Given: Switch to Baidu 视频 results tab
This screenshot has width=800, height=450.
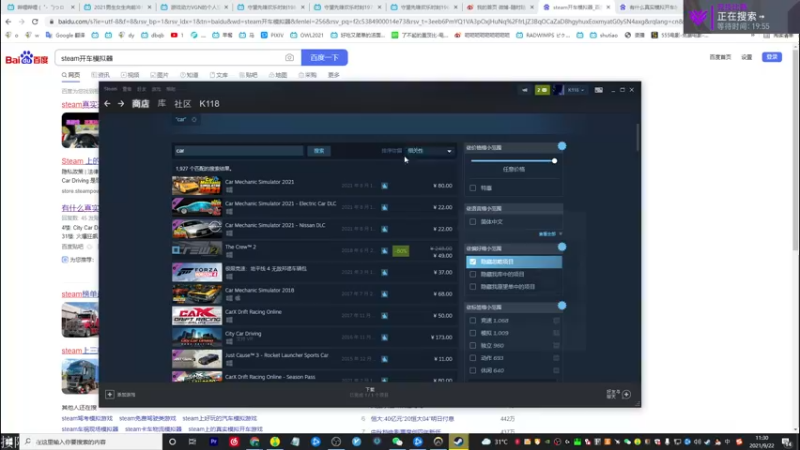Looking at the screenshot, I should coord(130,75).
